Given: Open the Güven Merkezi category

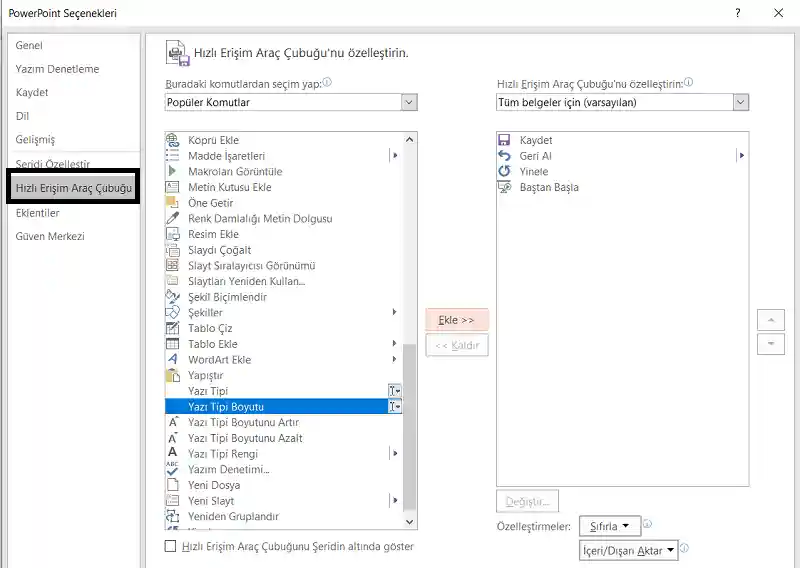Looking at the screenshot, I should coord(50,236).
